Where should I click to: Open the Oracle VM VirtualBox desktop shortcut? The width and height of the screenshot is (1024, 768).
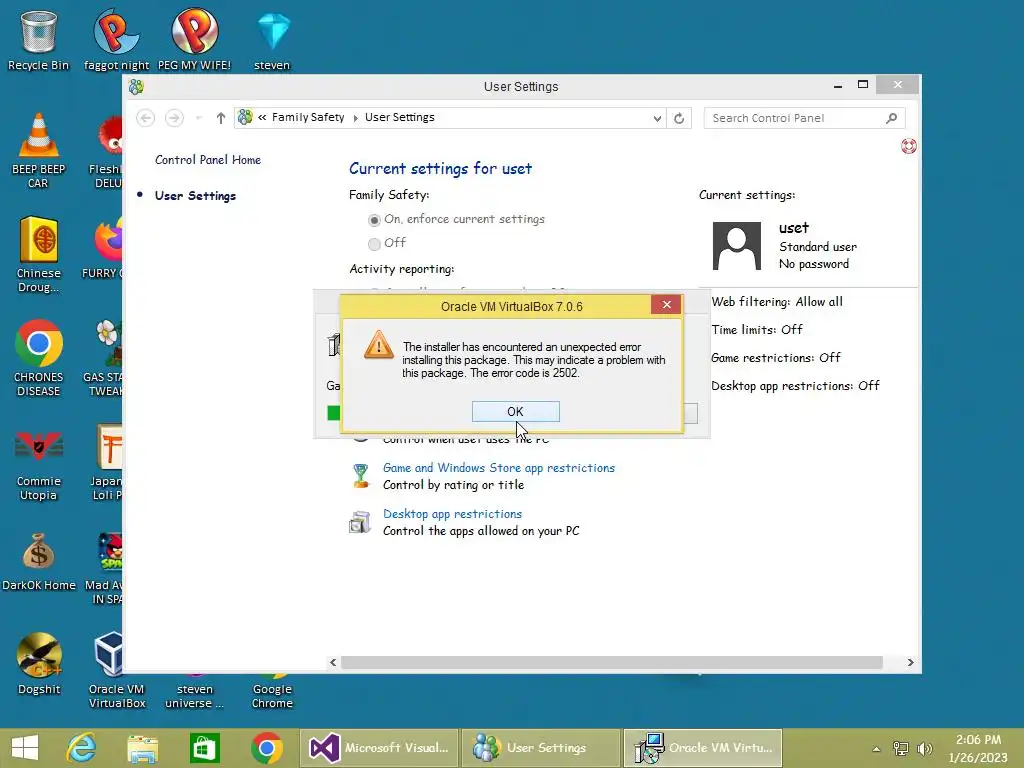pos(117,670)
